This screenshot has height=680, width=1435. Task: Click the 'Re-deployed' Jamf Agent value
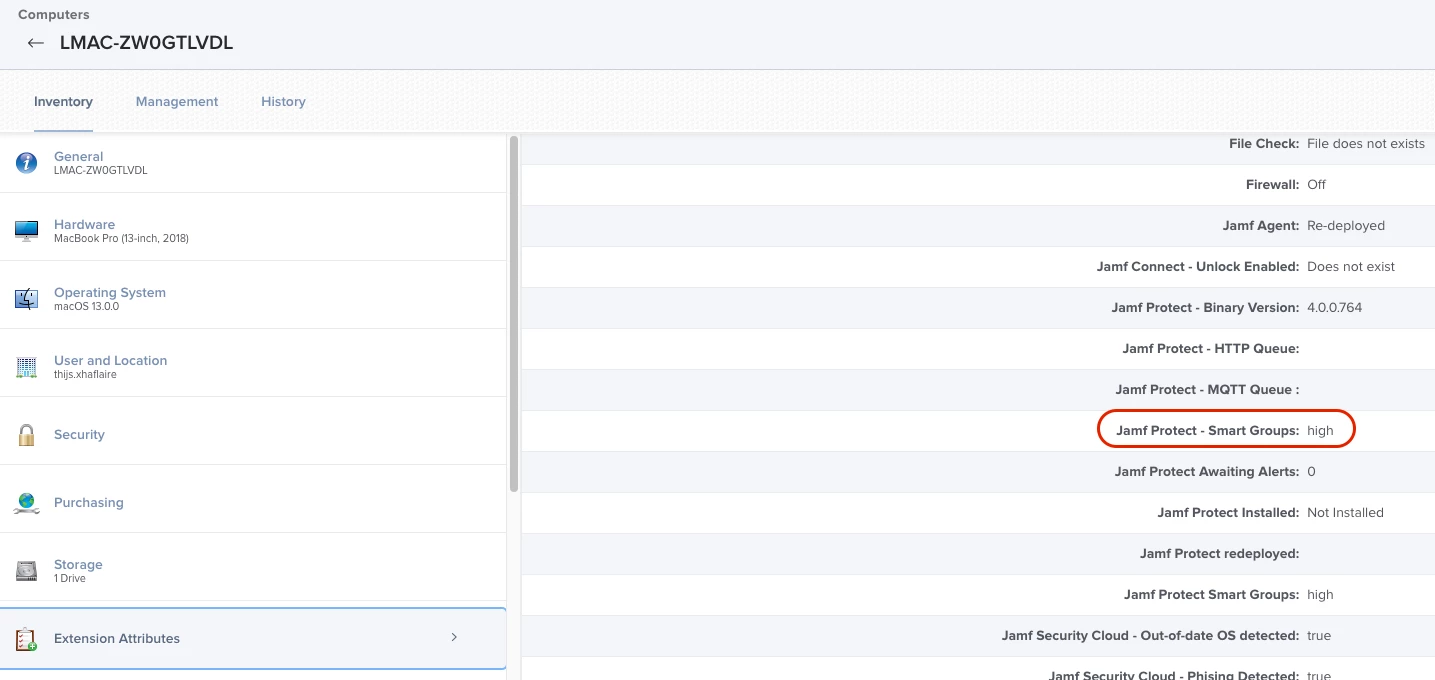pyautogui.click(x=1346, y=226)
